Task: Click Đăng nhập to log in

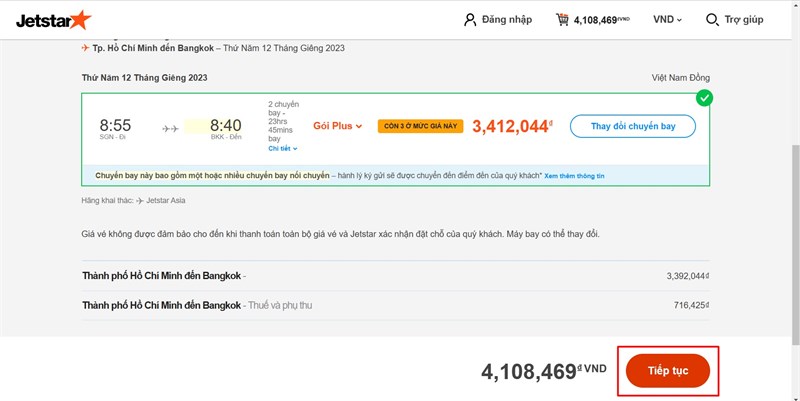Action: click(x=509, y=19)
